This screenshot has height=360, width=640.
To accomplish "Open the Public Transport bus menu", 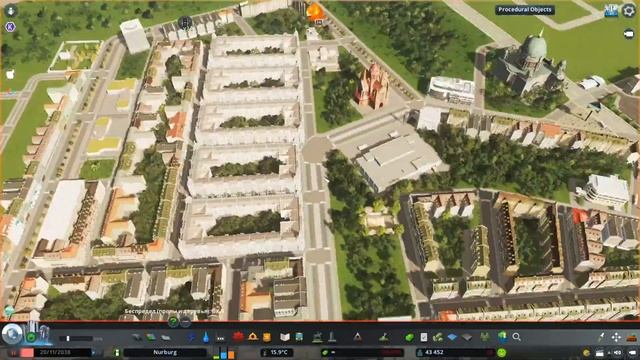I will 299,337.
